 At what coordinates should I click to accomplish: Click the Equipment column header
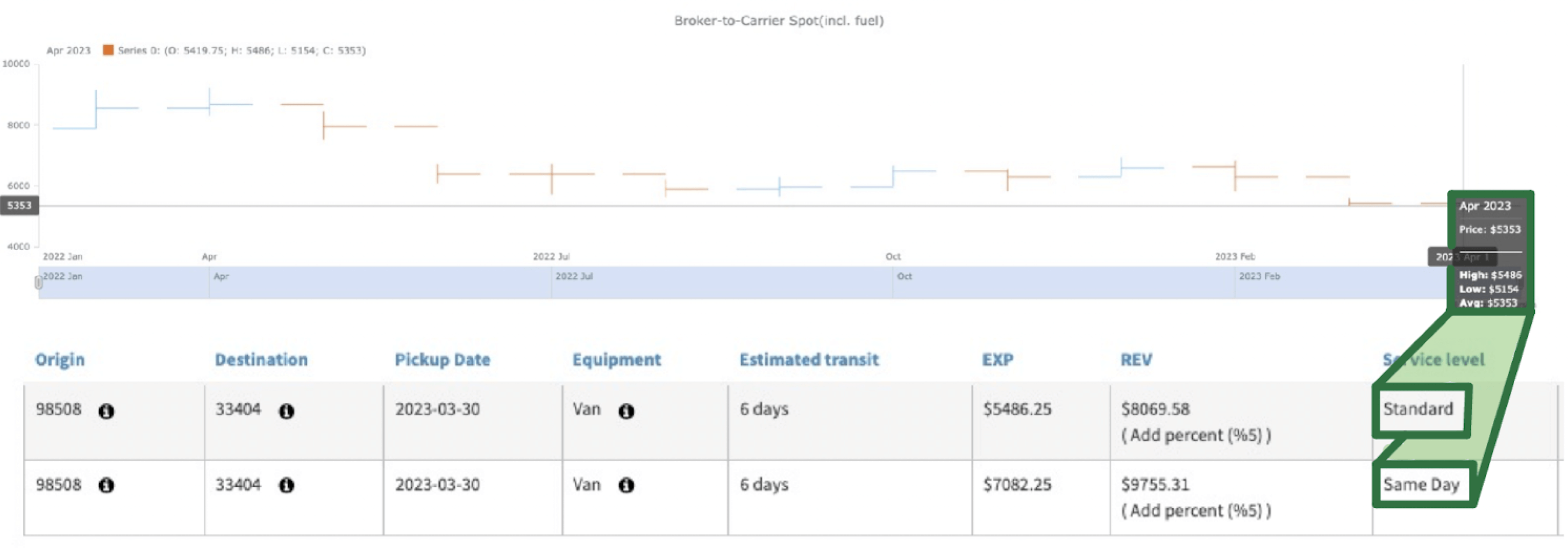(x=616, y=359)
